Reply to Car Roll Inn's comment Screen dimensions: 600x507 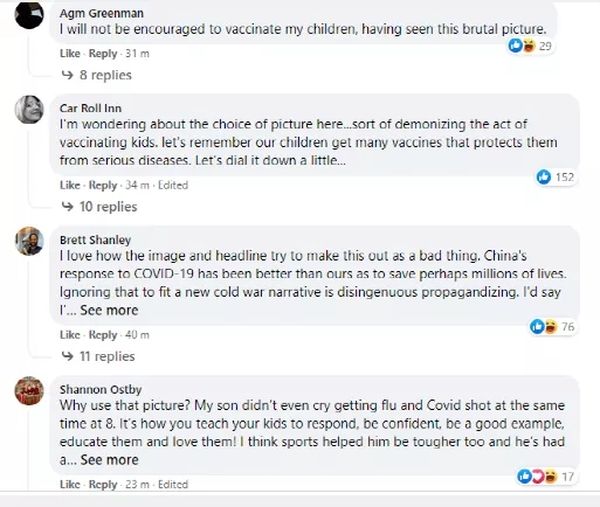coord(103,185)
